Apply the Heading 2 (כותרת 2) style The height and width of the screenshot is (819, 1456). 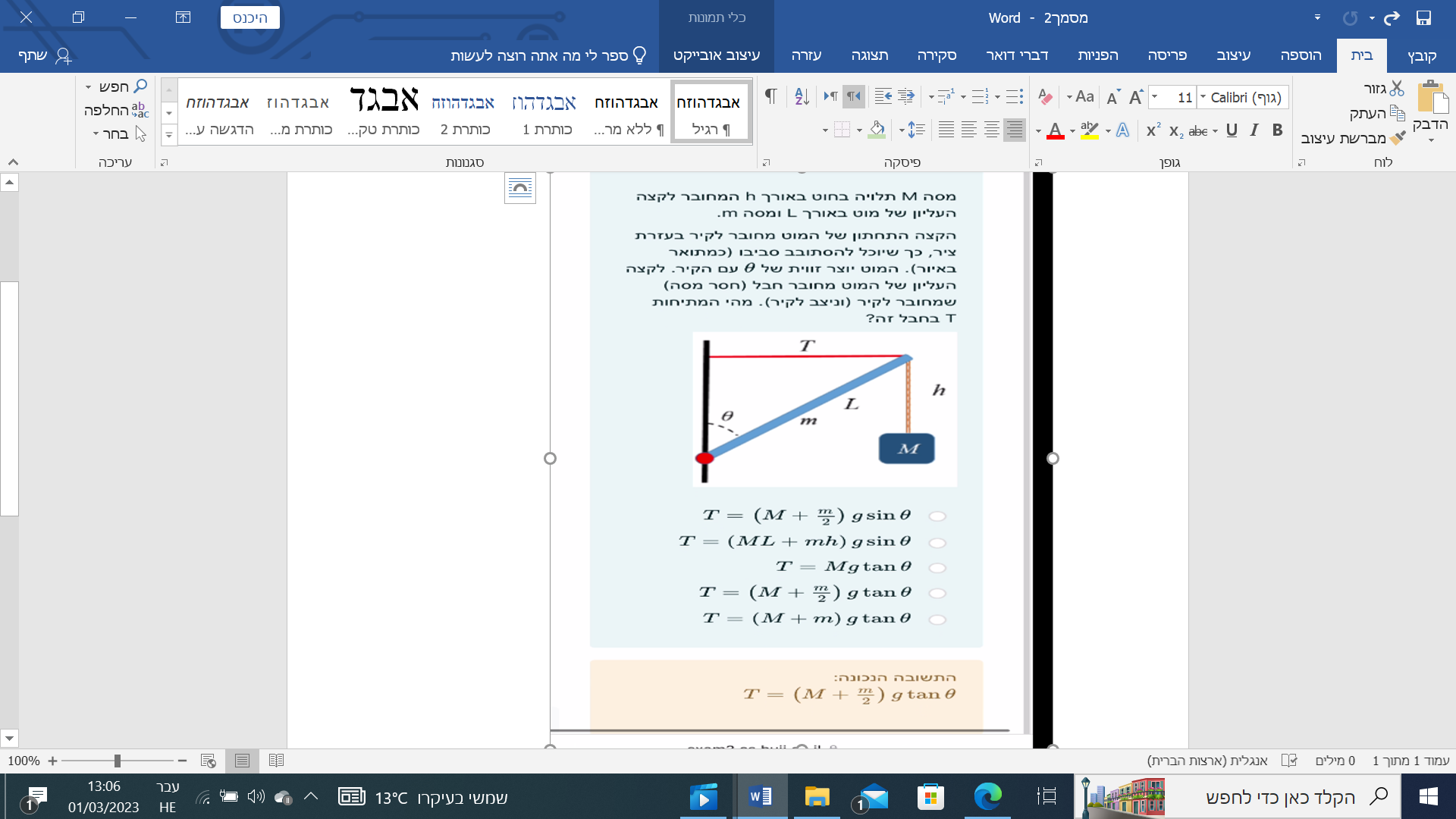(x=464, y=111)
